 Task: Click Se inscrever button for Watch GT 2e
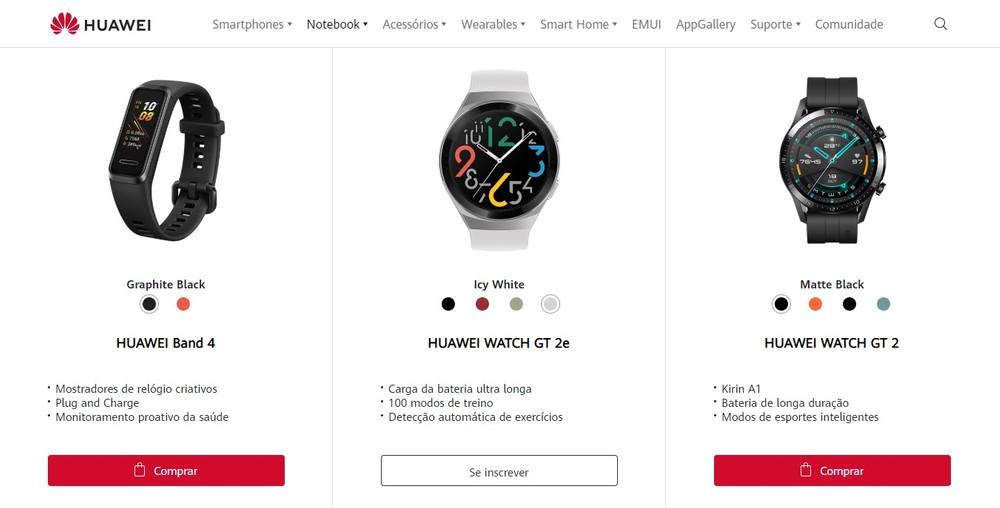tap(499, 471)
